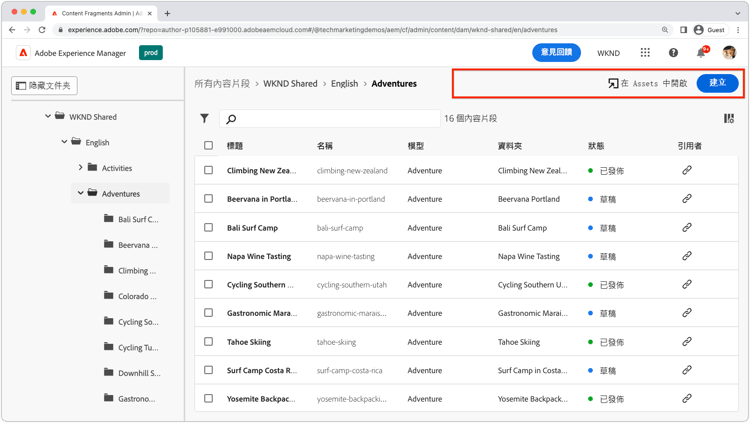Open a new browser tab
This screenshot has height=423, width=750.
pyautogui.click(x=167, y=13)
